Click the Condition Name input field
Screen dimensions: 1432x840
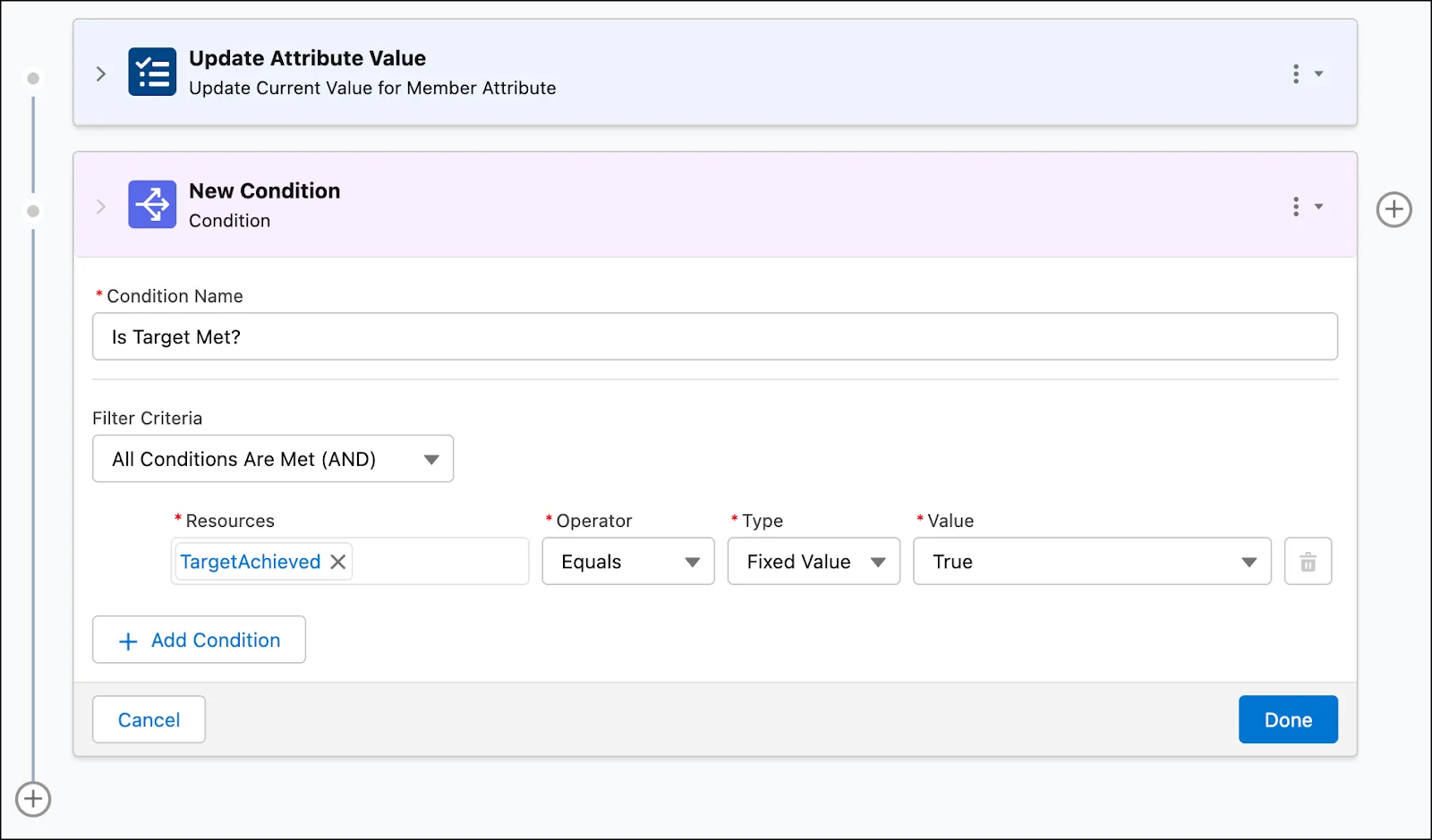pyautogui.click(x=715, y=336)
